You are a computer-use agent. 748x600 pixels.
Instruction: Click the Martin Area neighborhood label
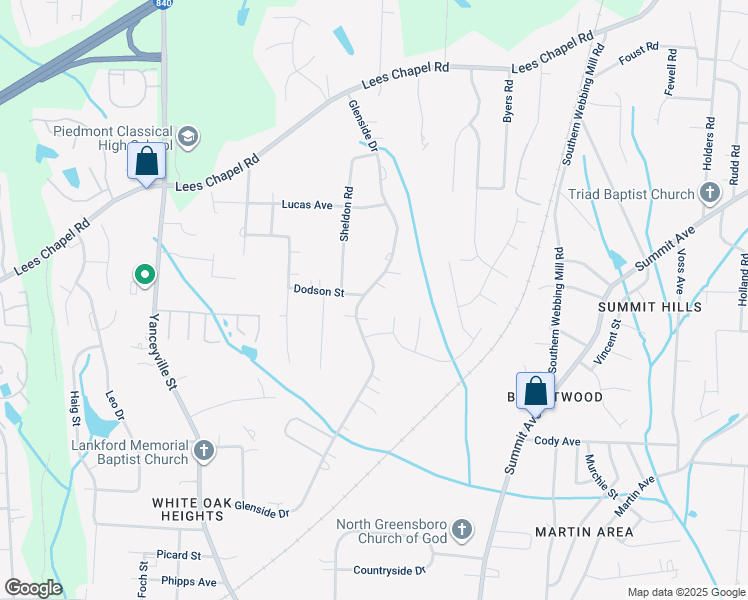[584, 532]
